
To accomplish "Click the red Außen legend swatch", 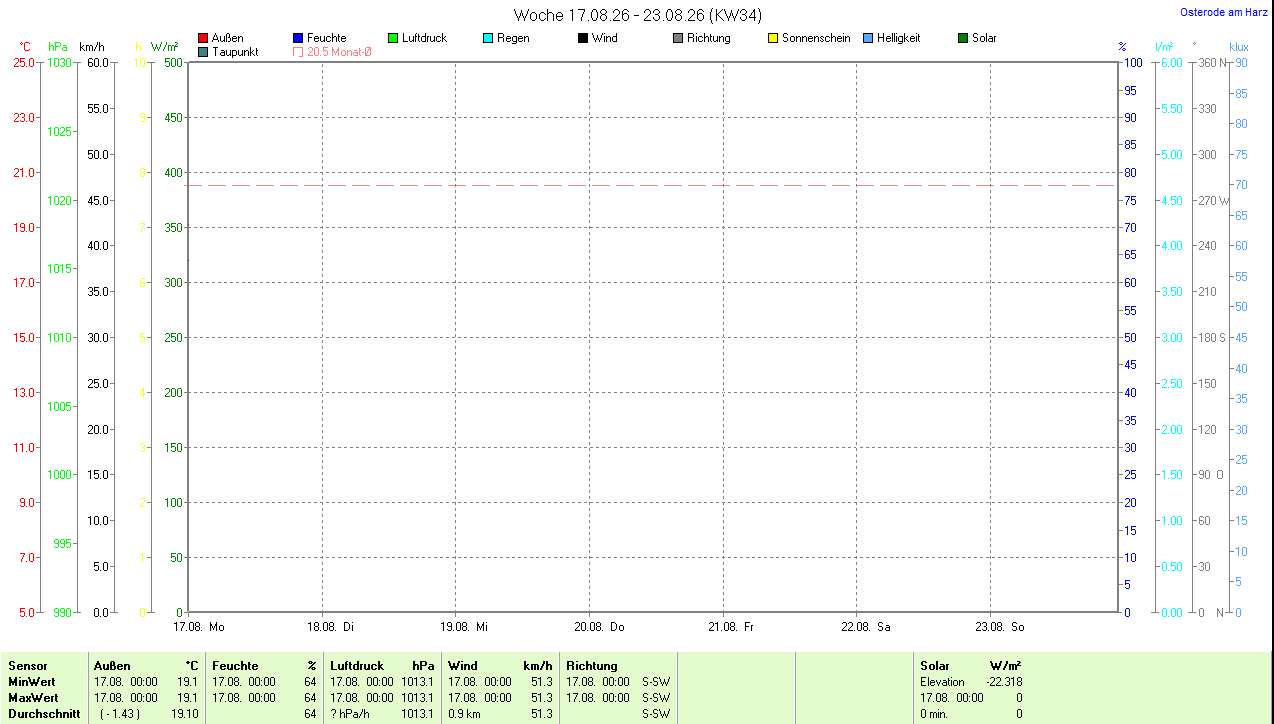I will pos(203,38).
